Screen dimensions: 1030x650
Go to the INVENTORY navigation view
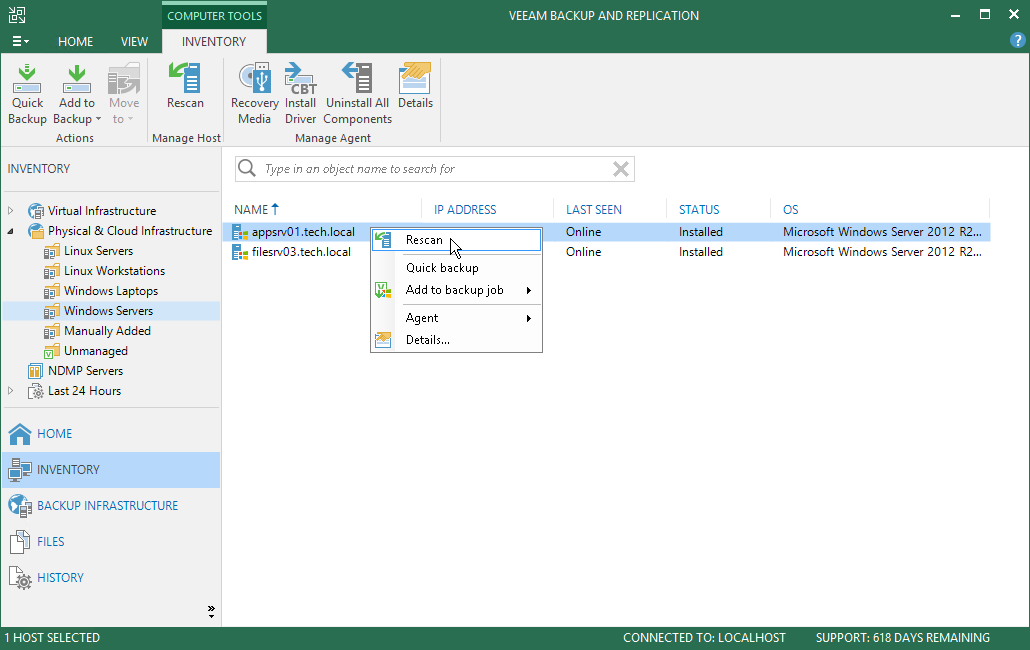pyautogui.click(x=111, y=469)
